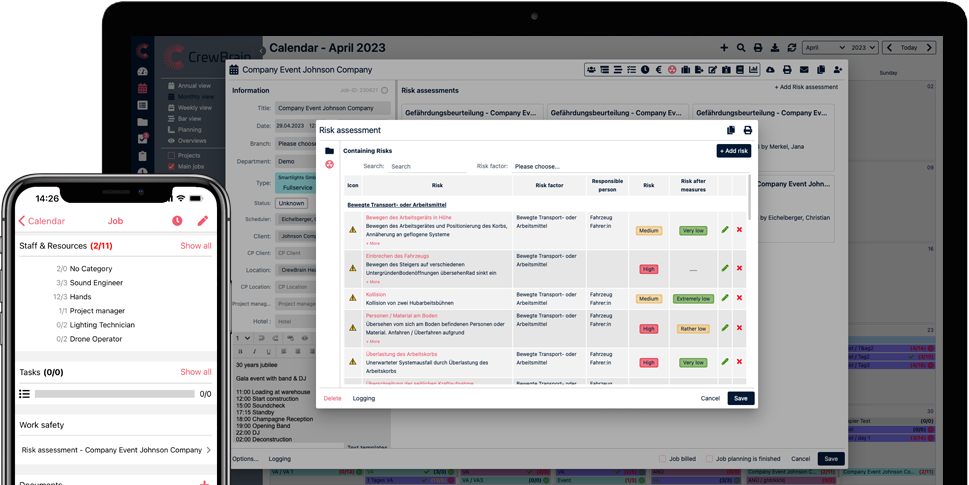The image size is (969, 485).
Task: Toggle the Main jobs checkbox in sidebar
Action: coord(171,166)
